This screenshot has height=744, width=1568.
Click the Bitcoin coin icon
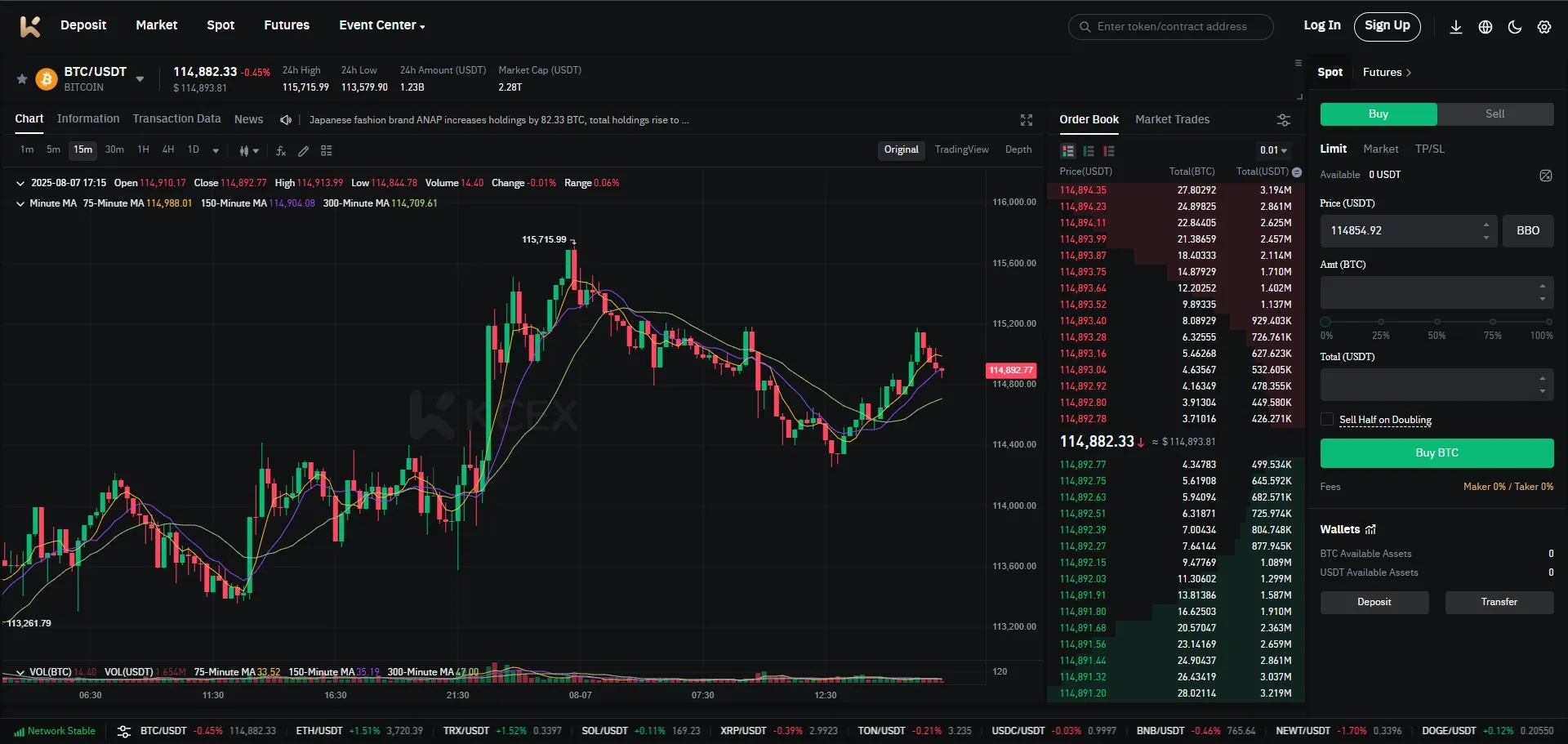pyautogui.click(x=47, y=79)
